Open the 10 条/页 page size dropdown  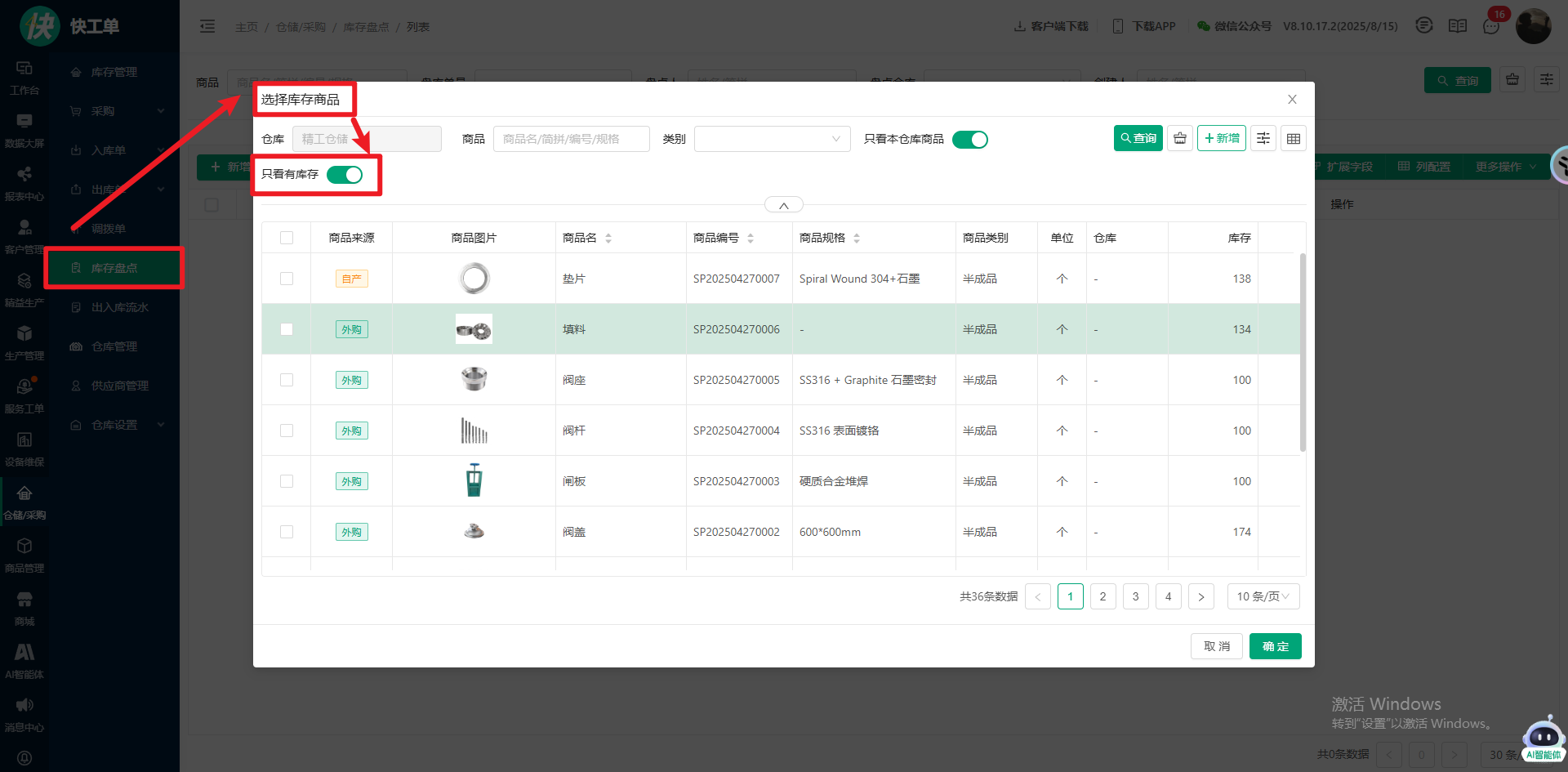[x=1263, y=596]
